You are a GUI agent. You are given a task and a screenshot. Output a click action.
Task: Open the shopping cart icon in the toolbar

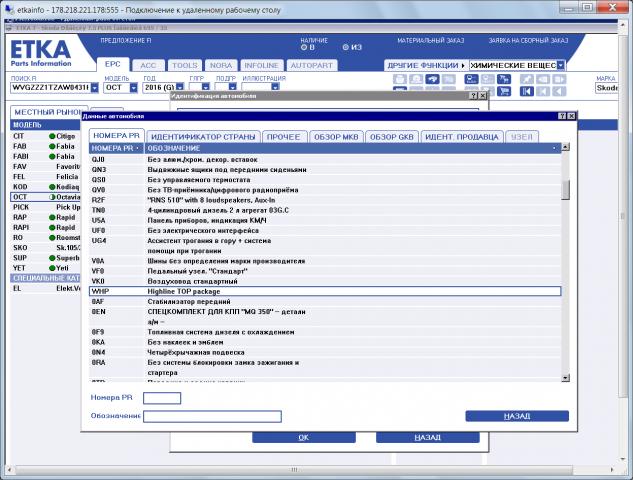(x=504, y=91)
